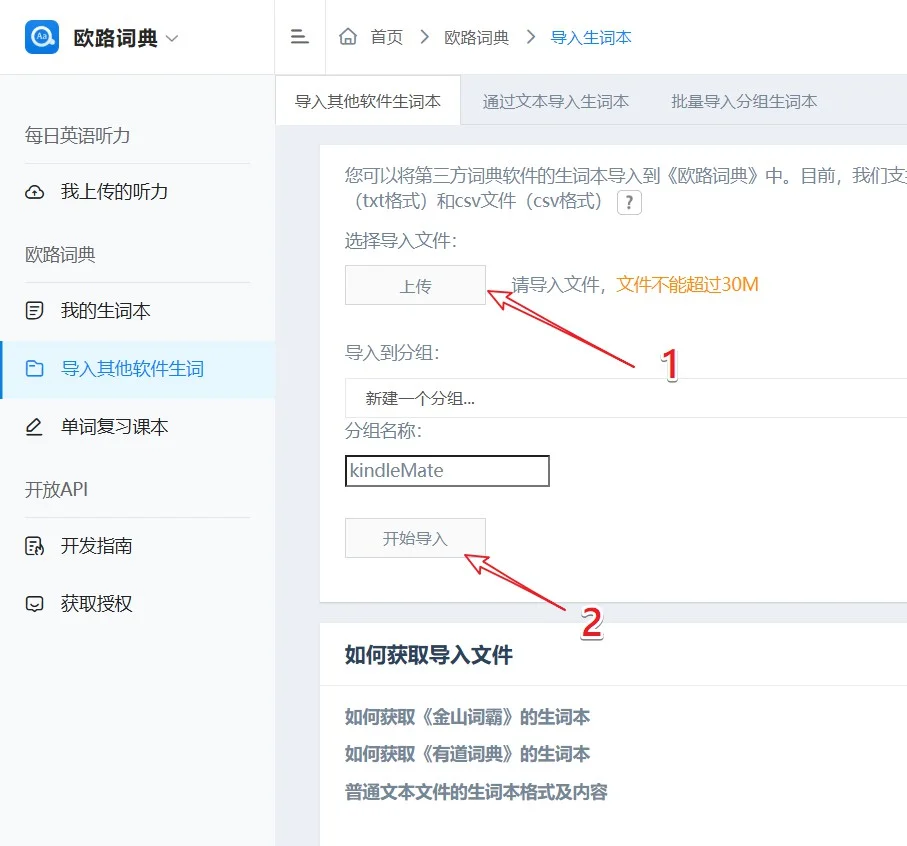
Task: Select 导入其他软件生词 sidebar item
Action: [132, 368]
